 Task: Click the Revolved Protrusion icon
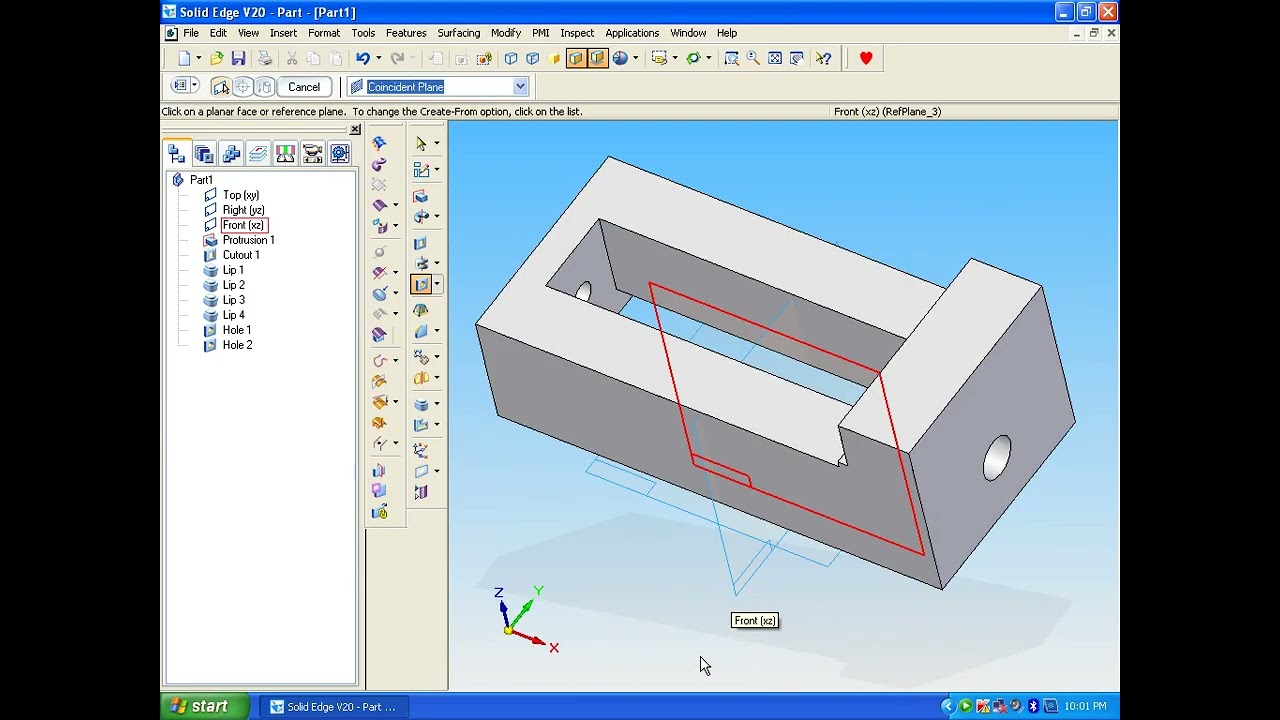coord(421,216)
